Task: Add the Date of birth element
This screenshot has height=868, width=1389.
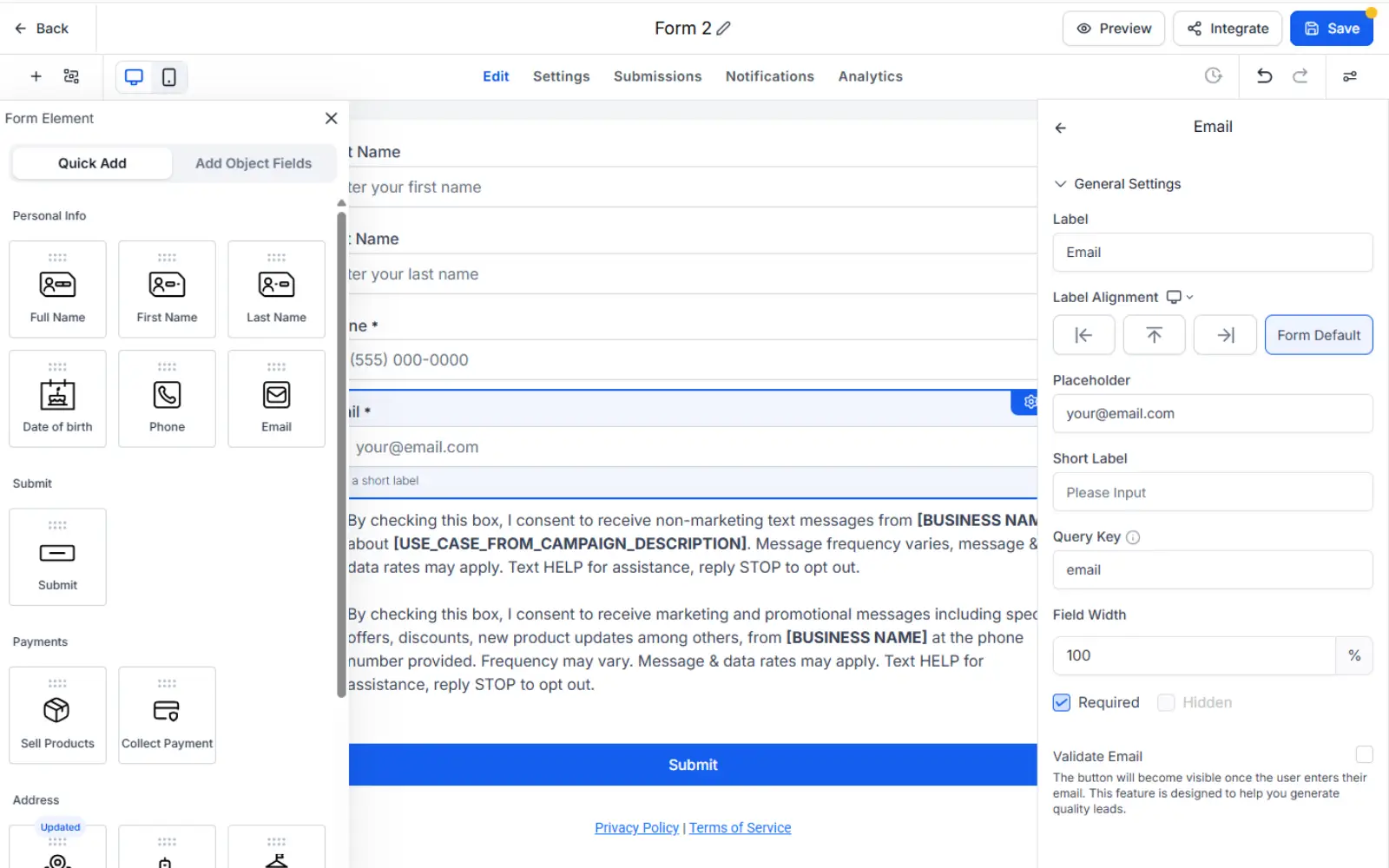Action: (x=57, y=398)
